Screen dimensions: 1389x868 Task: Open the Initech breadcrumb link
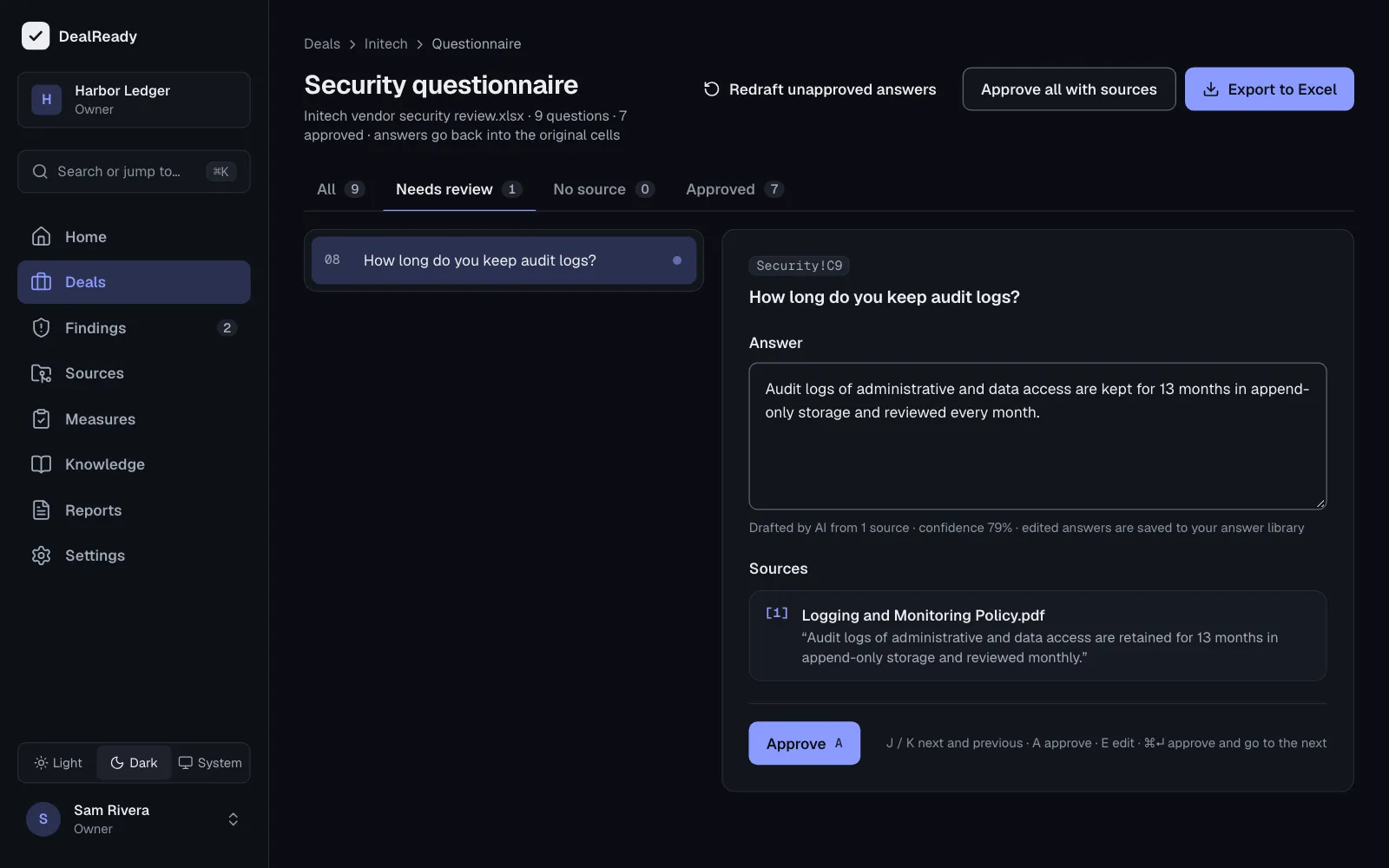pos(385,44)
